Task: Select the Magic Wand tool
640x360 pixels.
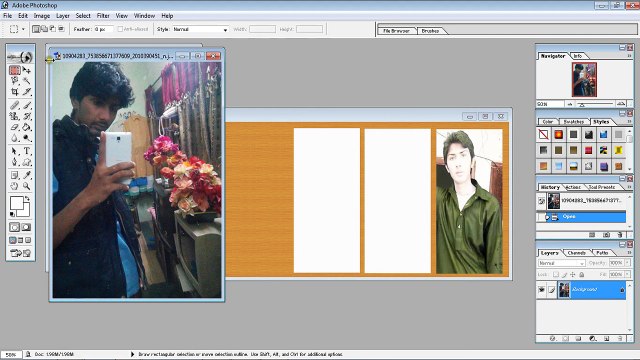Action: click(27, 81)
